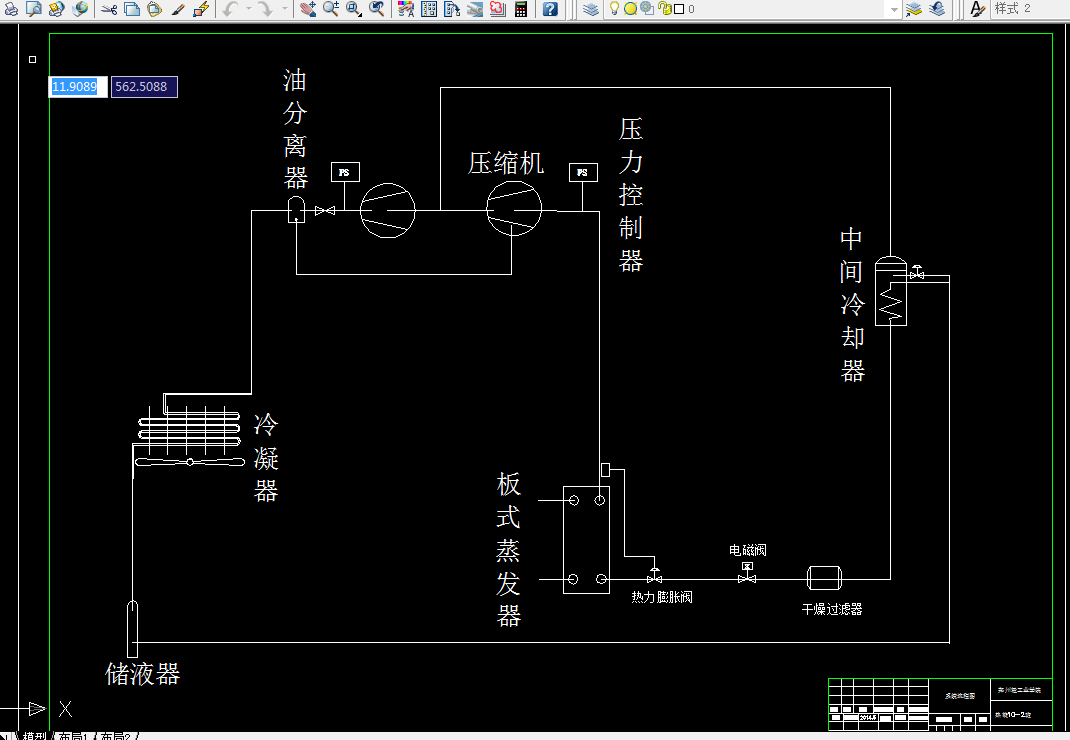The height and width of the screenshot is (740, 1070).
Task: Select the liquid receiver symbol above 储液器
Action: (x=132, y=629)
